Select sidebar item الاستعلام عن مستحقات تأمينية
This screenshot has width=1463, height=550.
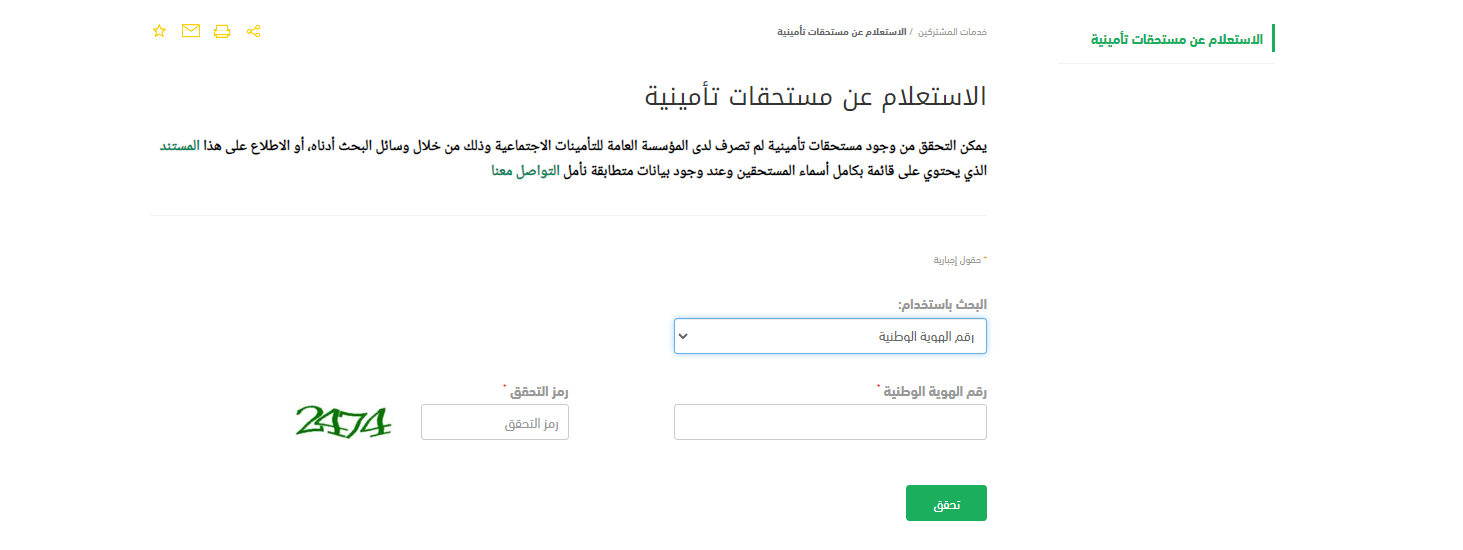[x=1176, y=40]
